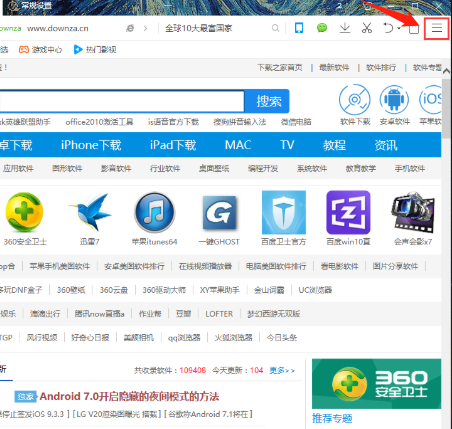Open 搜狗拼音输入法 hot search link
Viewport: 452px width, 429px height.
(x=240, y=122)
